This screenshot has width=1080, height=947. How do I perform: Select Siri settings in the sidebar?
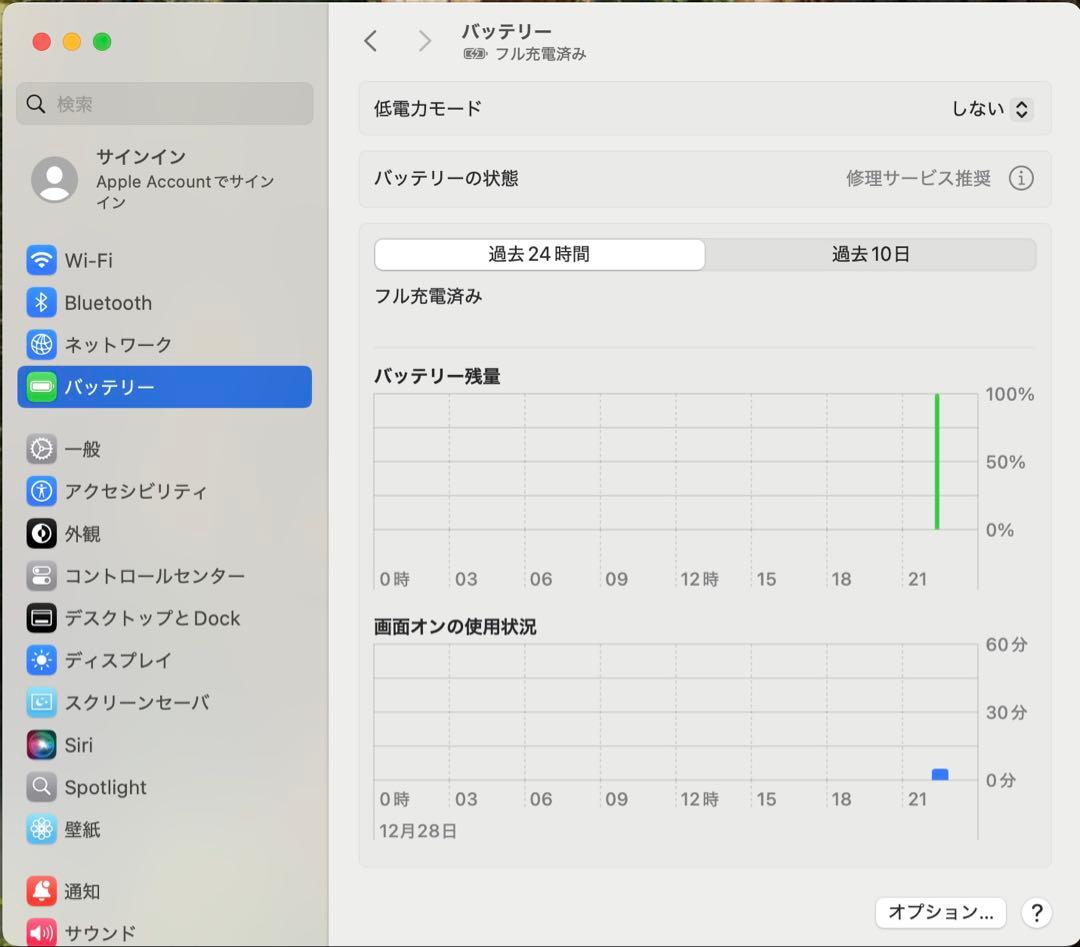80,745
